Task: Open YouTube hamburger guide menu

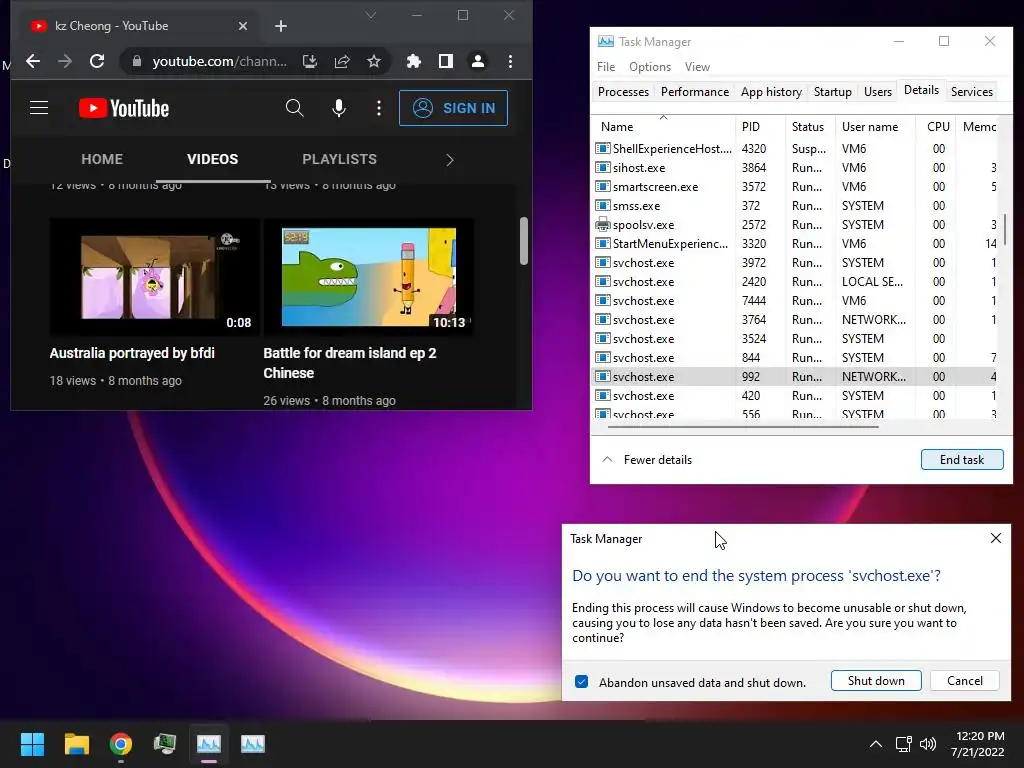Action: (x=39, y=108)
